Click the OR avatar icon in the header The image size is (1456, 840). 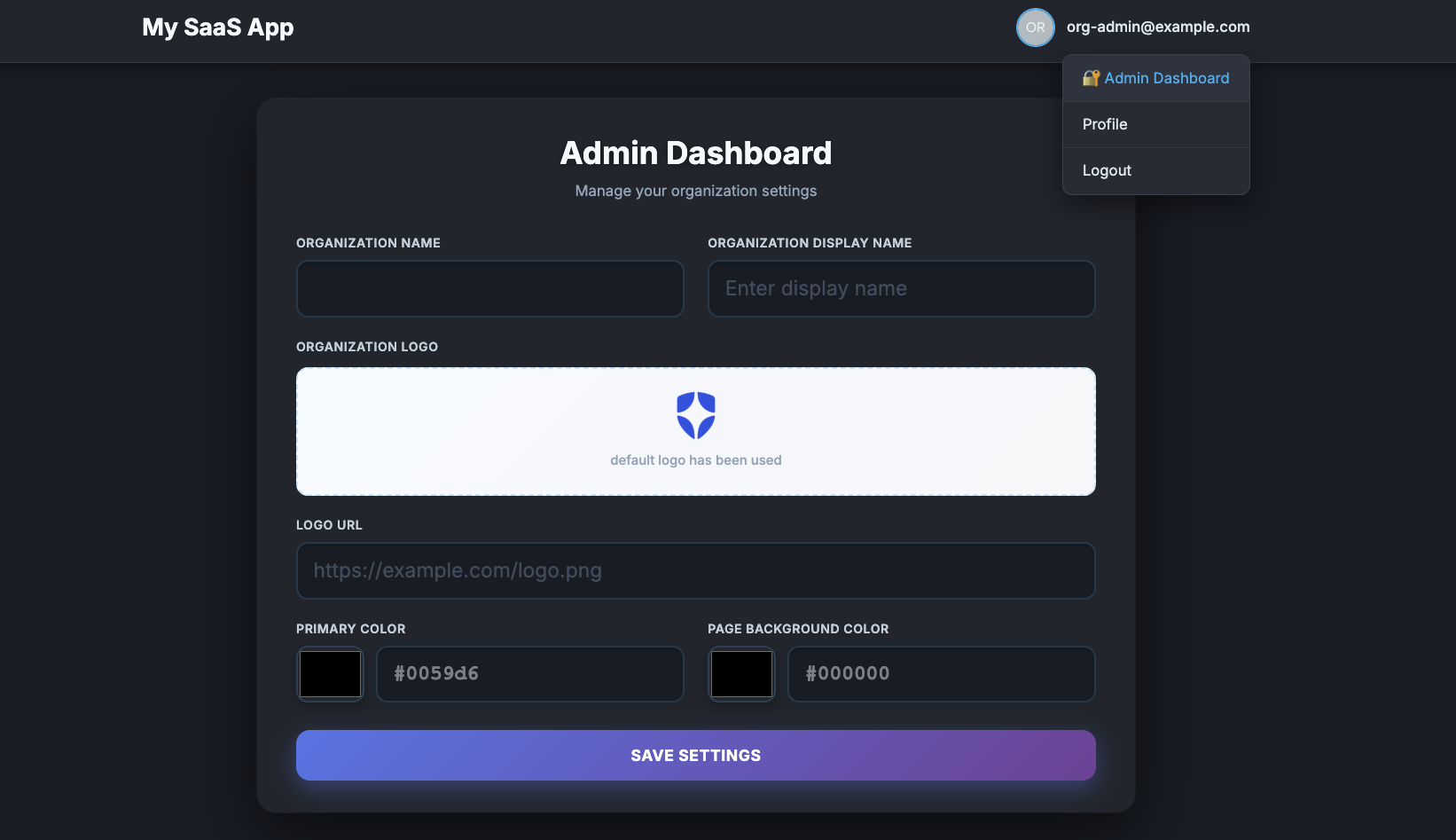[1035, 27]
